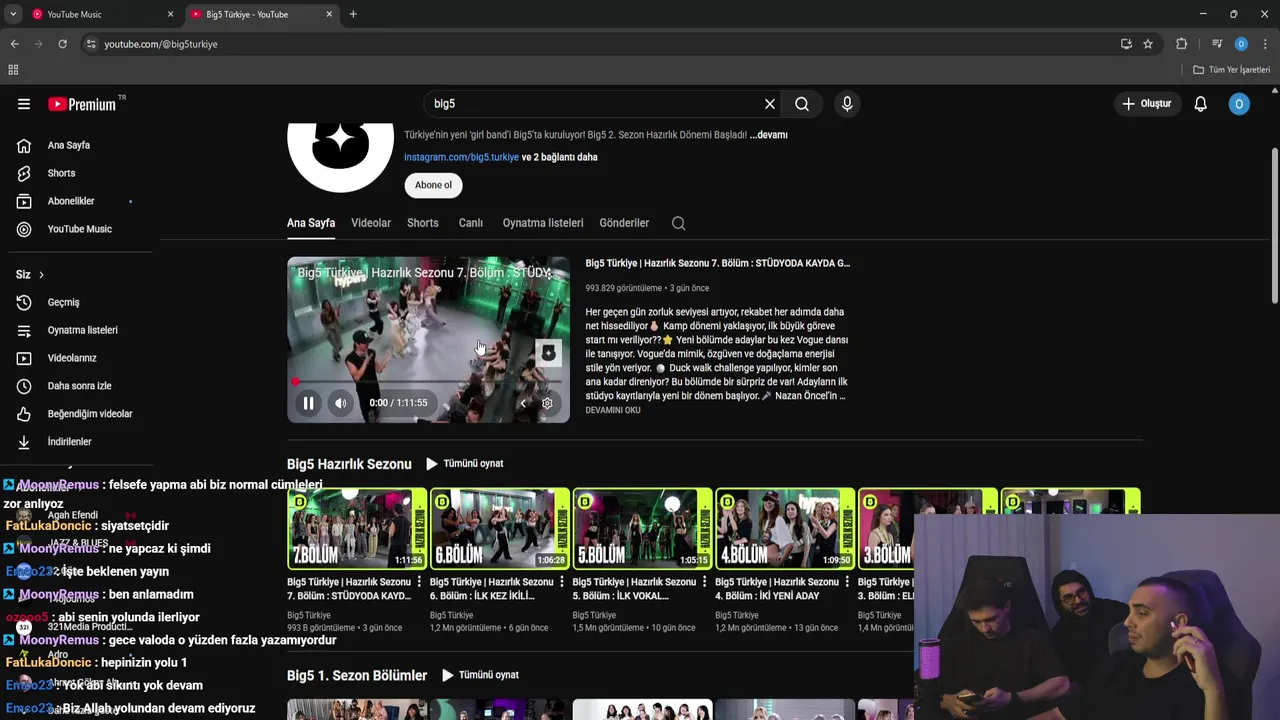
Task: Switch to the YouTube Music browser tab
Action: pyautogui.click(x=100, y=14)
